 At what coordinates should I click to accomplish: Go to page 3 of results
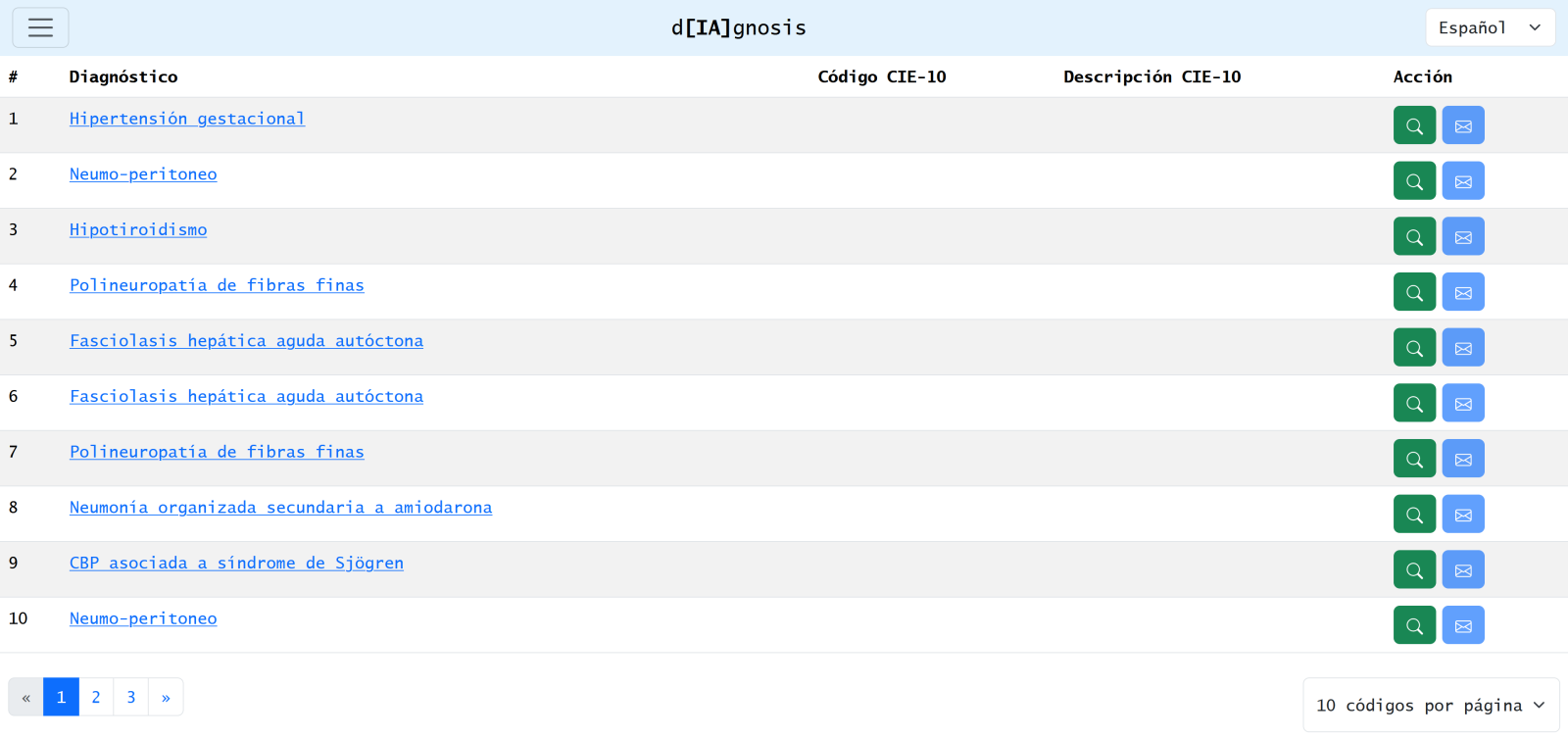[x=131, y=697]
